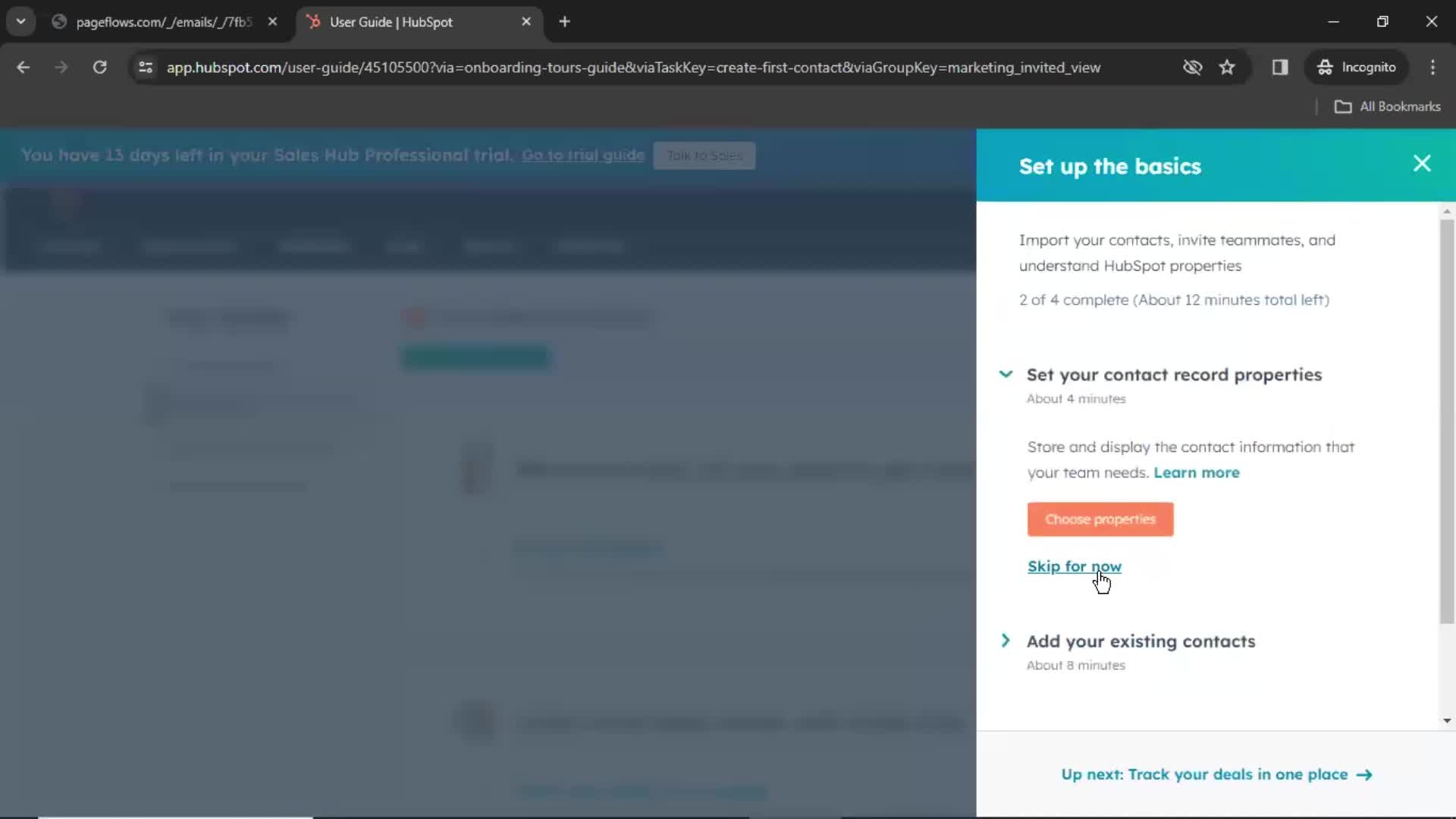The width and height of the screenshot is (1456, 819).
Task: Click the 'Choose properties' button
Action: click(1100, 518)
